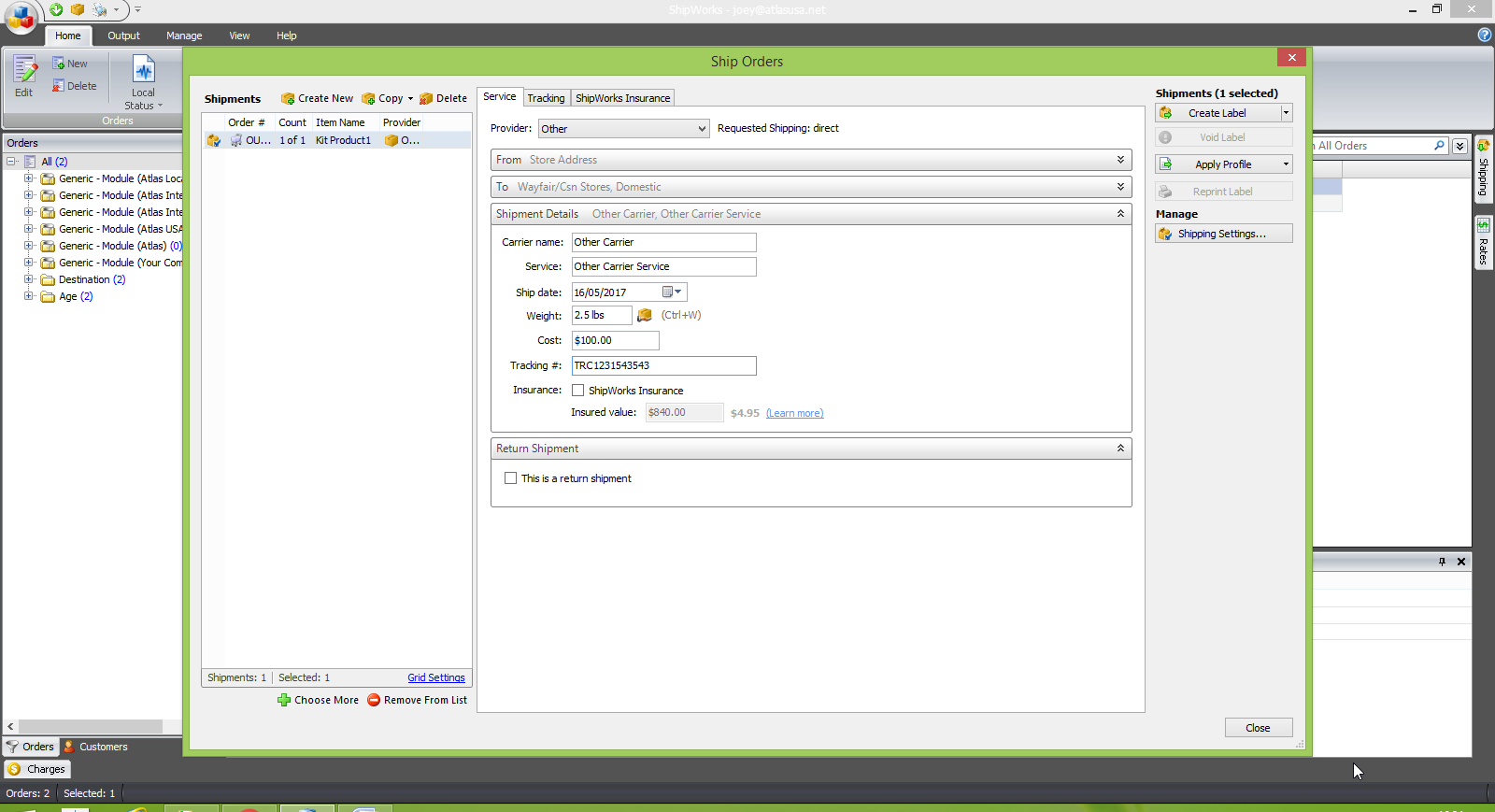Viewport: 1495px width, 812px height.
Task: Click the Void Label button
Action: coord(1224,137)
